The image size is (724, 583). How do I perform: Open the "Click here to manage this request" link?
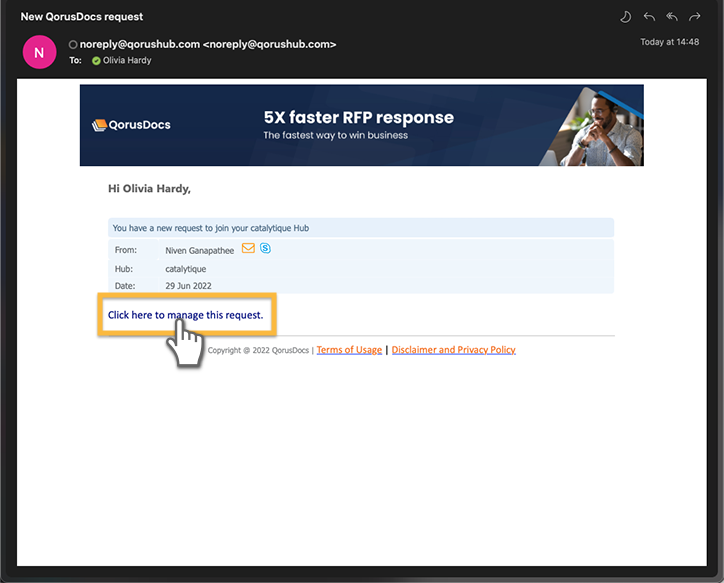point(185,315)
